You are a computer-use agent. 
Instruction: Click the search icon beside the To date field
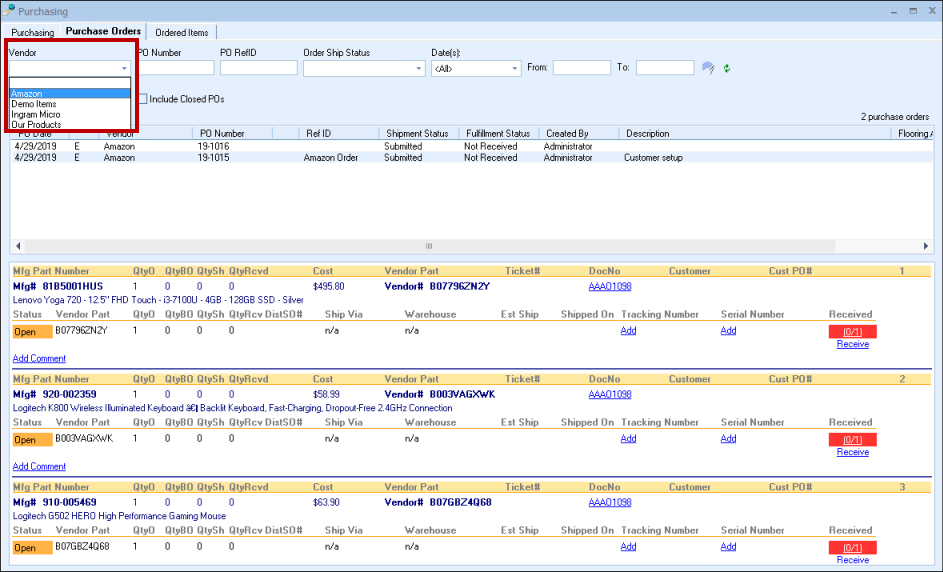pyautogui.click(x=709, y=68)
